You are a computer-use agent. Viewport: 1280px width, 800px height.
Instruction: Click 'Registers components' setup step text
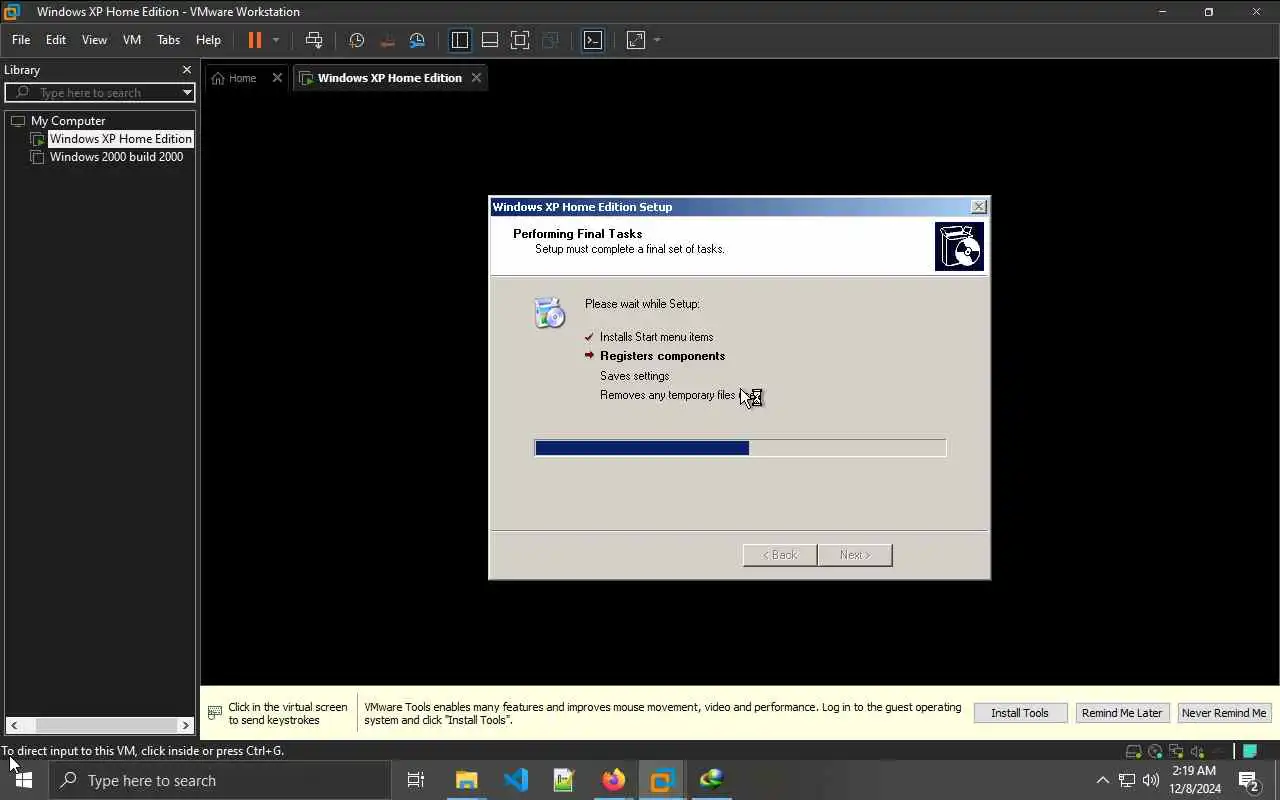pyautogui.click(x=662, y=356)
